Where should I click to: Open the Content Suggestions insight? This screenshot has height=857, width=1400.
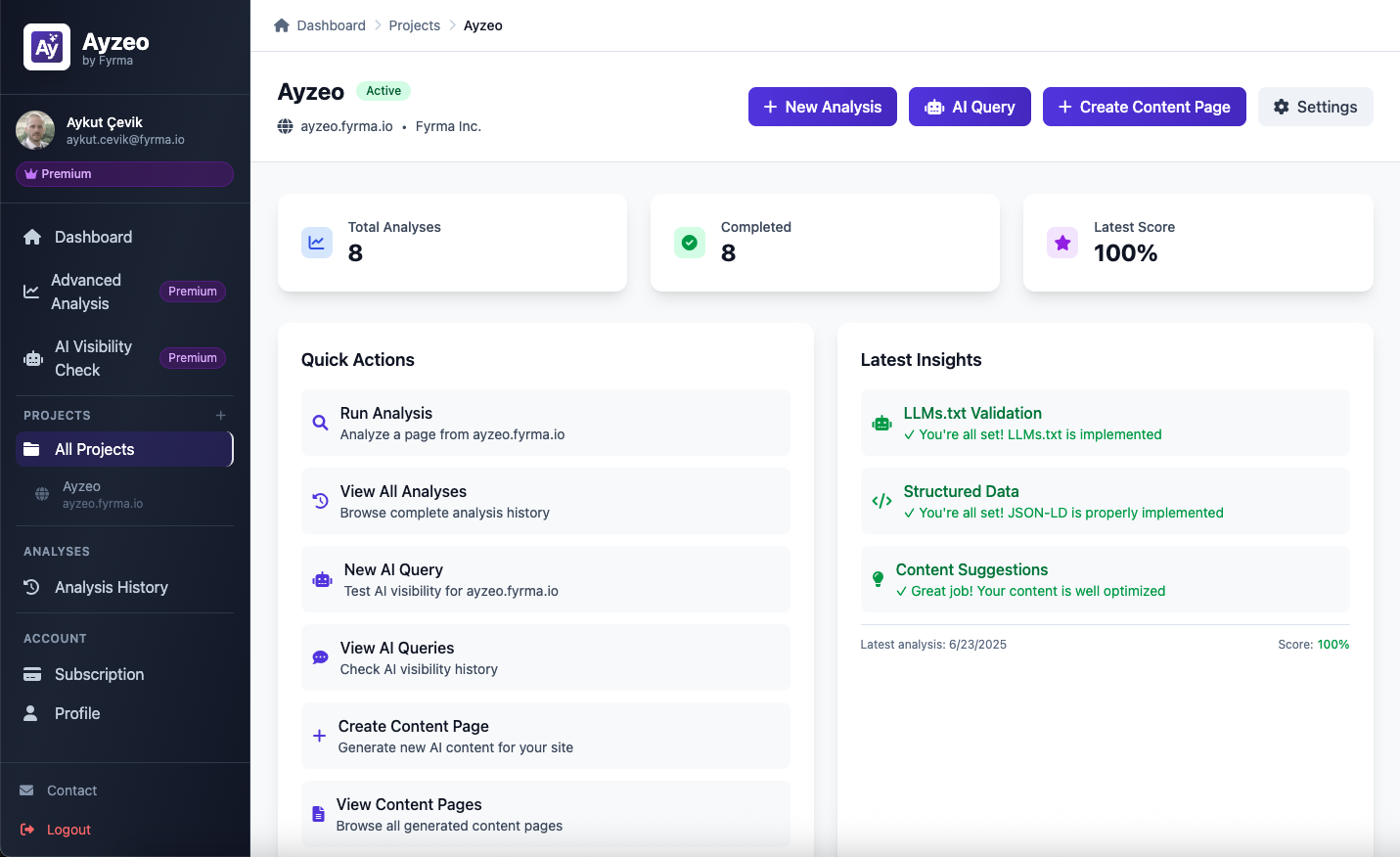tap(1106, 579)
